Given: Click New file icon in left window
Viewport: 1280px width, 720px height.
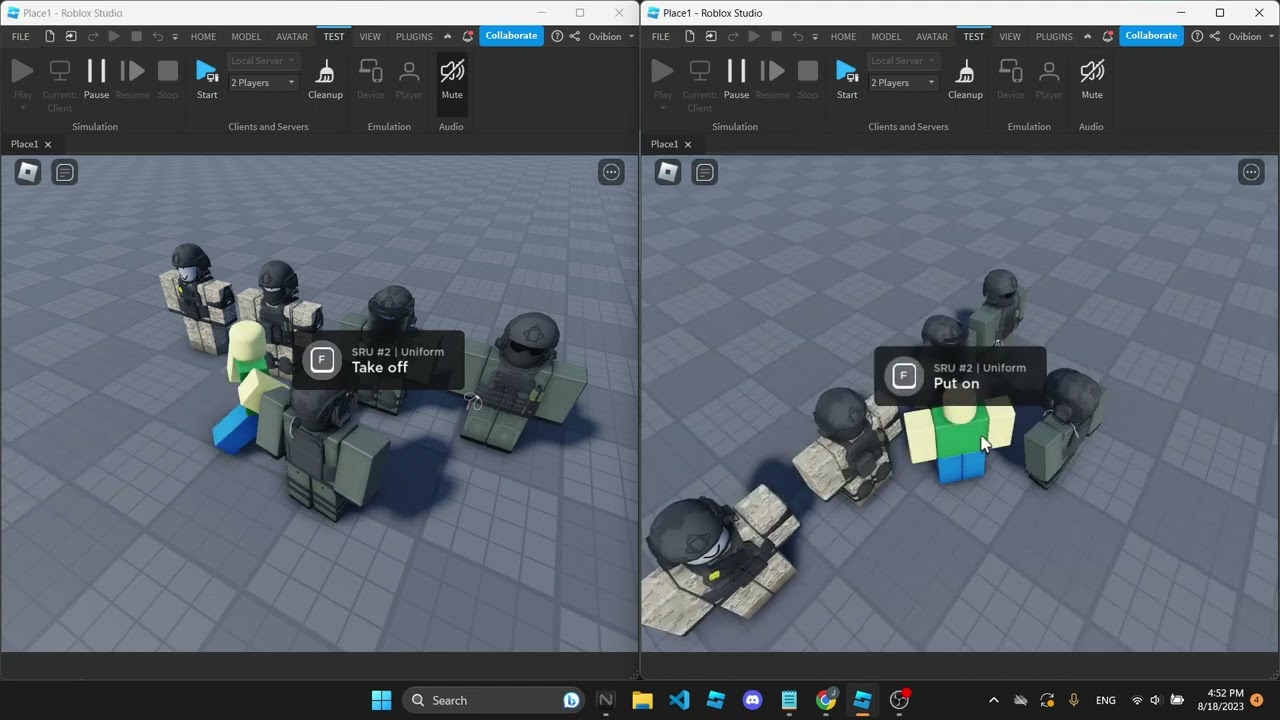Looking at the screenshot, I should (50, 37).
